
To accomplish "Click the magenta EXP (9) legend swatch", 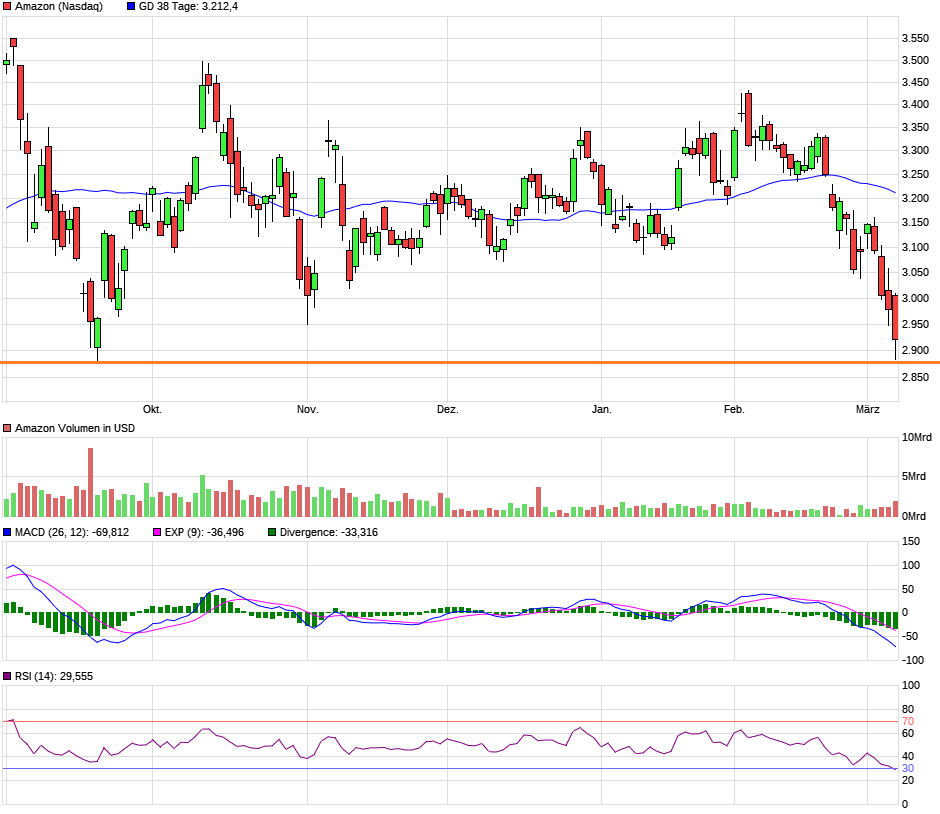I will click(x=157, y=532).
